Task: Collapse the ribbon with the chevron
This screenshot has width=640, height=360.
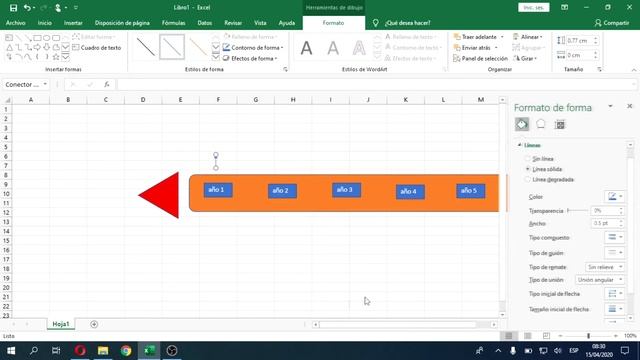Action: (x=634, y=70)
